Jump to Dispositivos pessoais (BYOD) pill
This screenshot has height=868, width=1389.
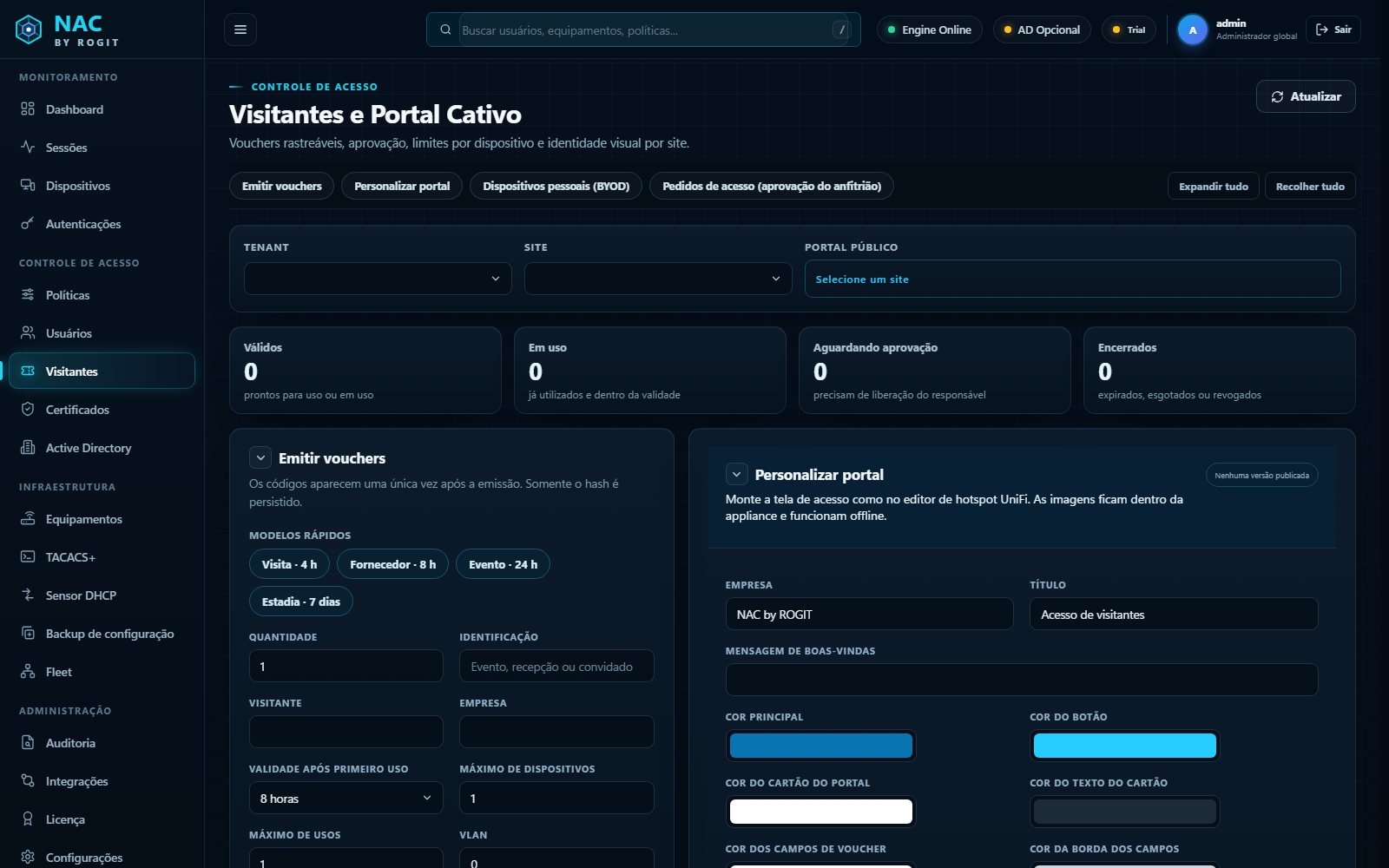pos(556,186)
